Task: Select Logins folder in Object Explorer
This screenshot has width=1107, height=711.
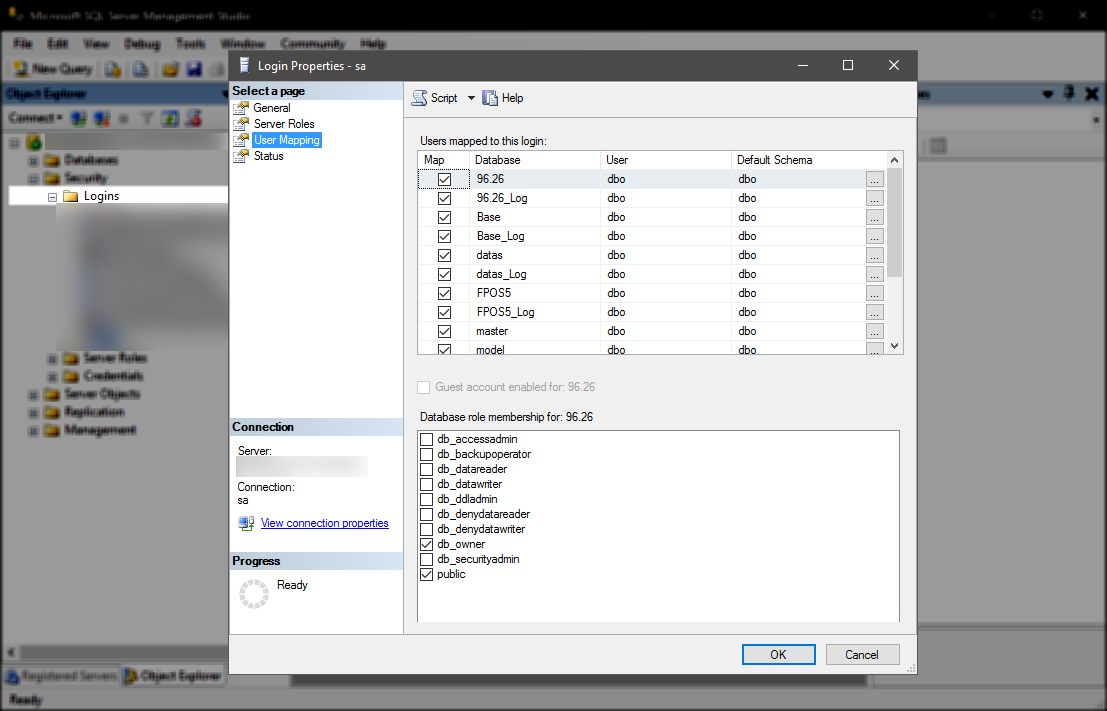Action: pos(101,196)
